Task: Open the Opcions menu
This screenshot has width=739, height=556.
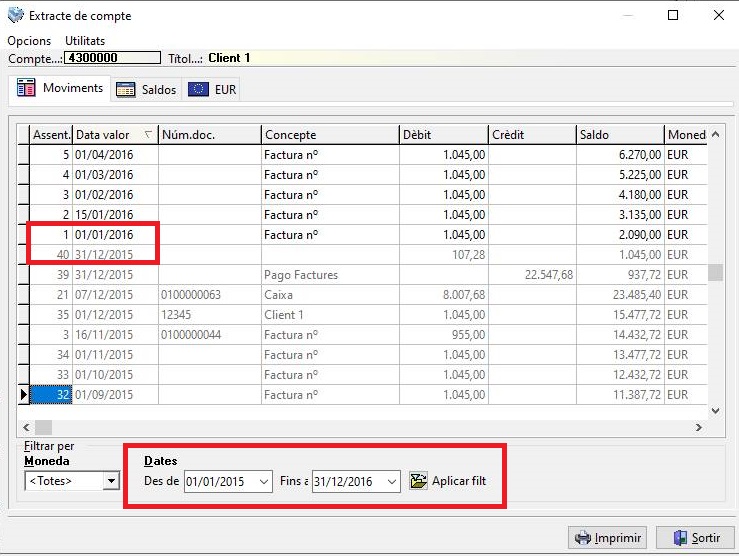Action: [29, 41]
